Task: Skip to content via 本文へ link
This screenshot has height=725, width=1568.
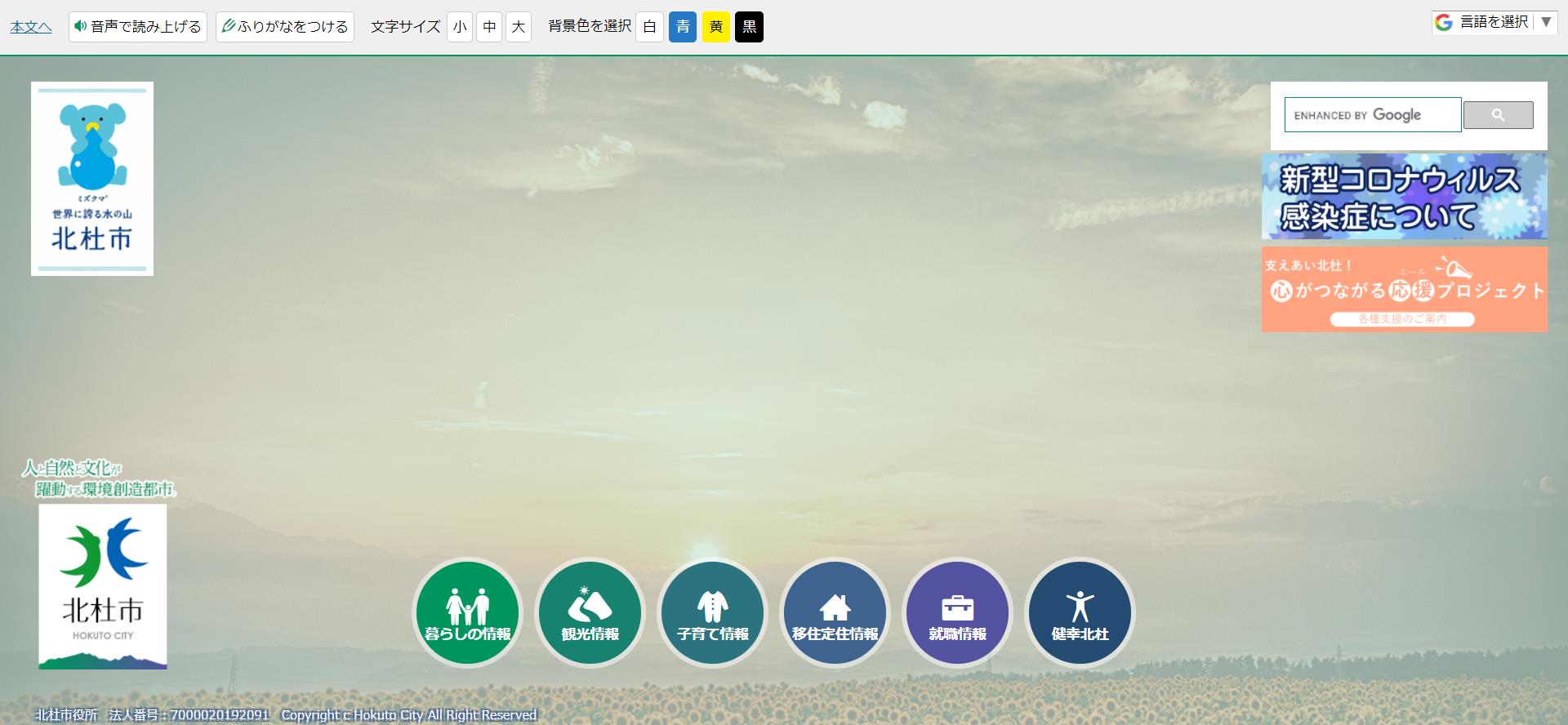Action: click(x=31, y=27)
